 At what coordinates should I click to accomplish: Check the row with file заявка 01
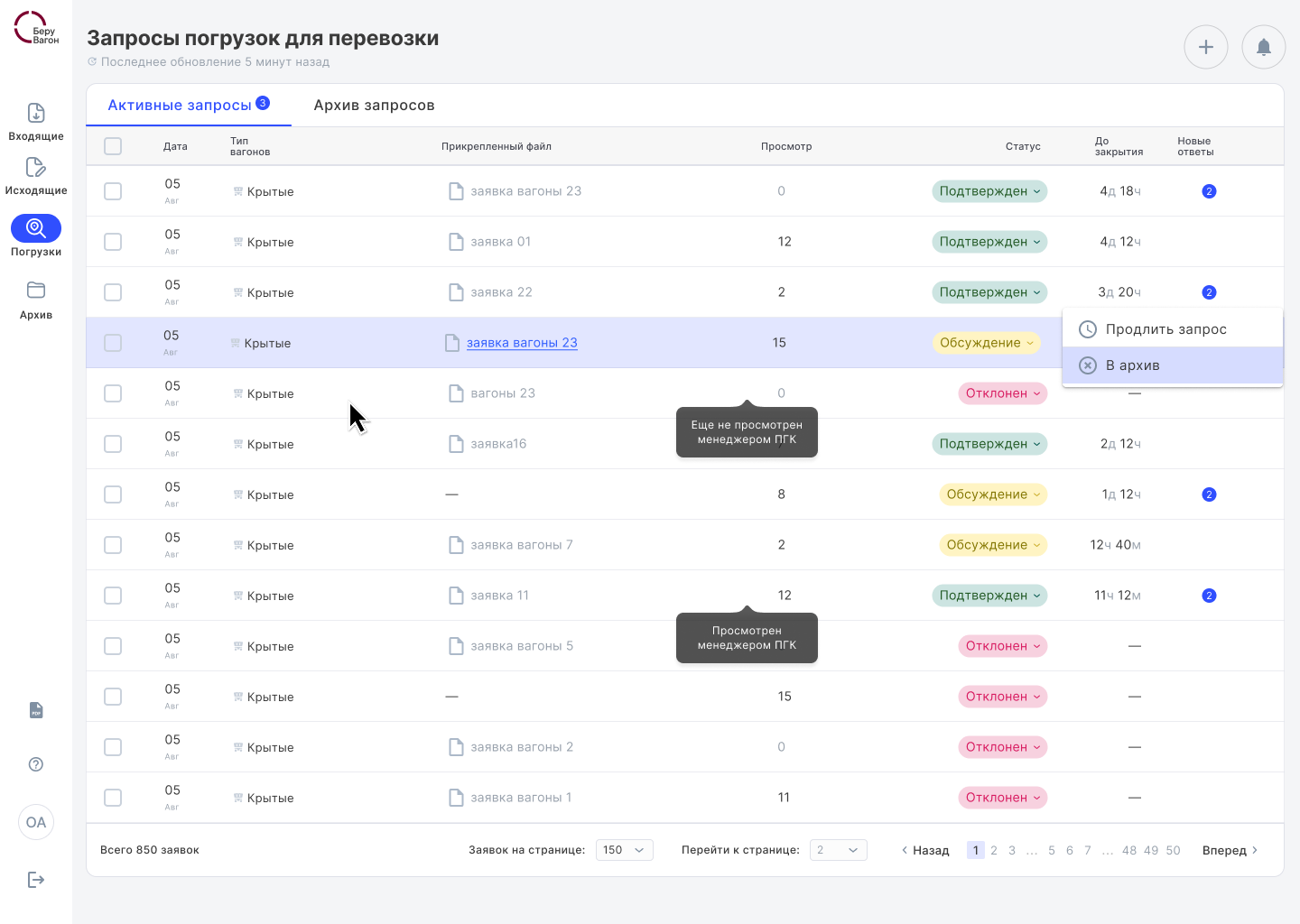(113, 242)
